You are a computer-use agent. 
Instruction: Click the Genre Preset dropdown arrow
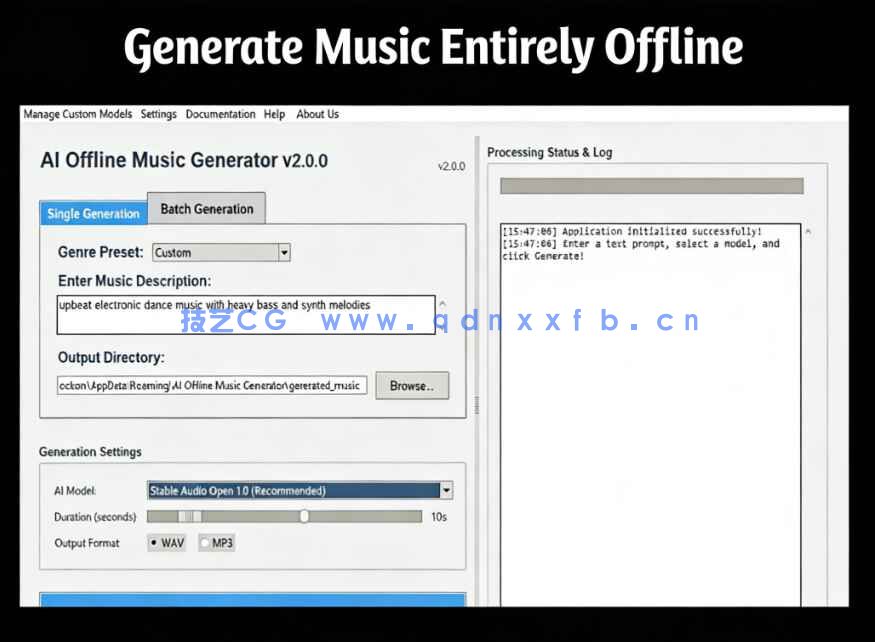pyautogui.click(x=284, y=252)
